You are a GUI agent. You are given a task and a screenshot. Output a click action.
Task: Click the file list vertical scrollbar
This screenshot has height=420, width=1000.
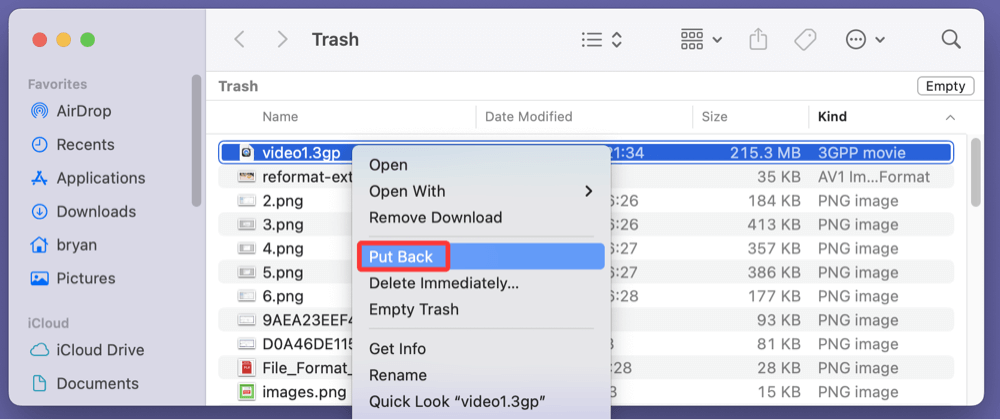click(976, 173)
